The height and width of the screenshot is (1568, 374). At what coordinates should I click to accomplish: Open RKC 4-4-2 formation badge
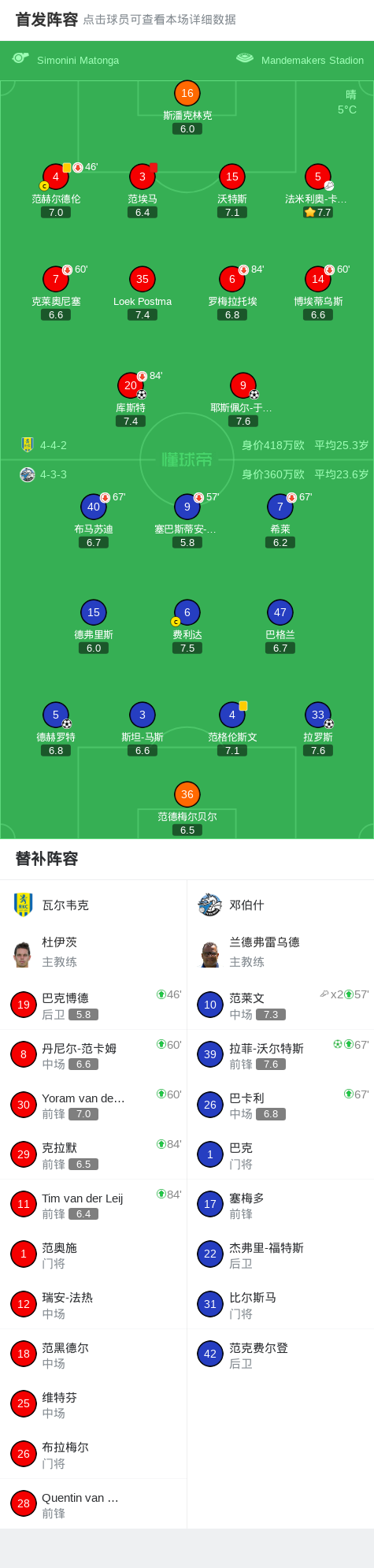[x=28, y=444]
